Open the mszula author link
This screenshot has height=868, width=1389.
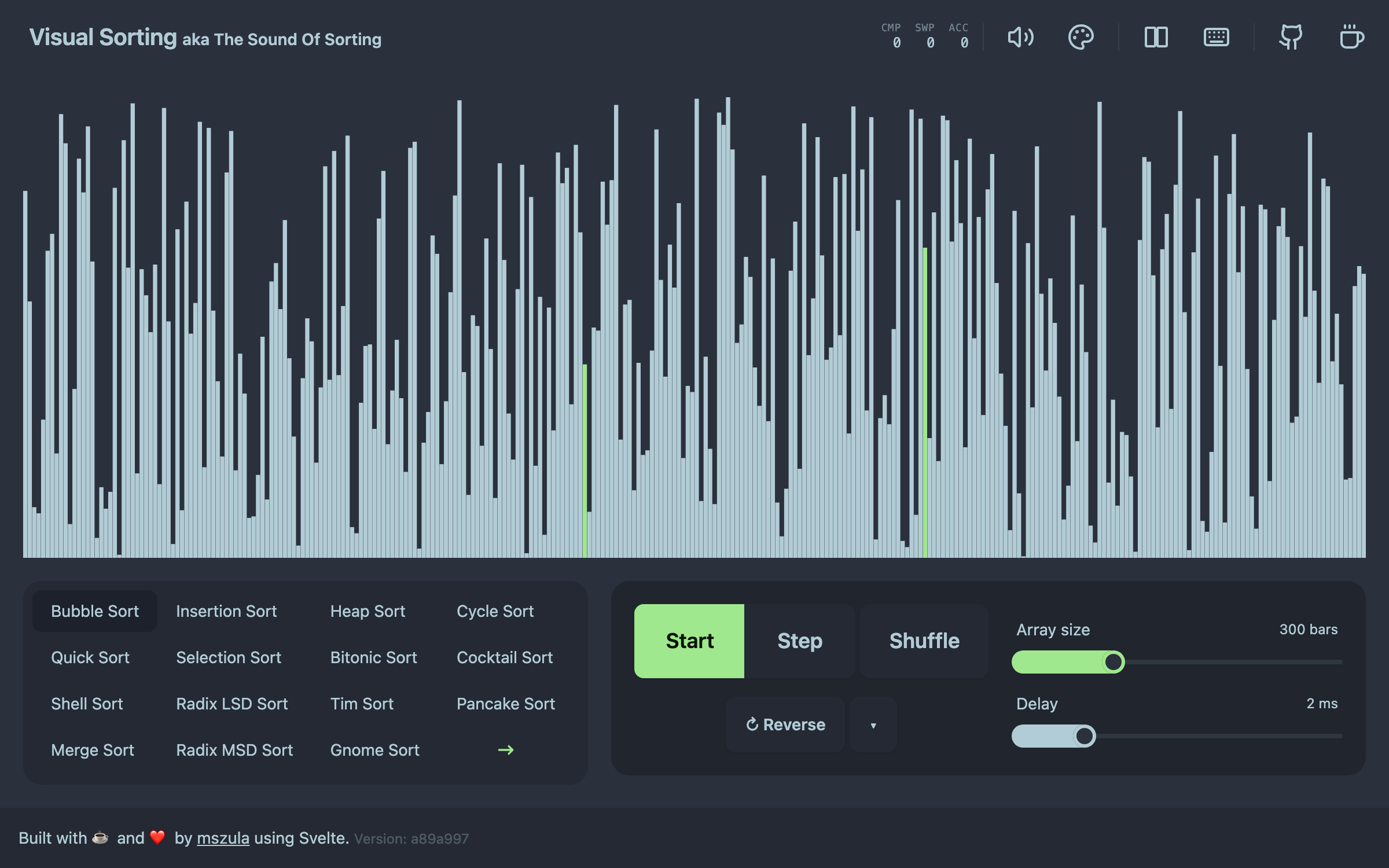click(223, 838)
